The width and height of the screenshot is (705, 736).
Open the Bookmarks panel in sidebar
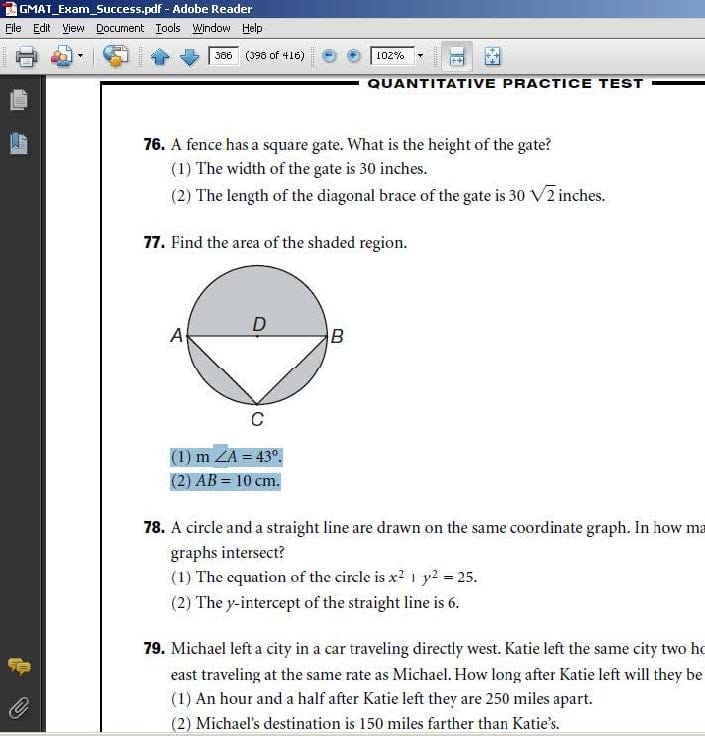tap(19, 144)
